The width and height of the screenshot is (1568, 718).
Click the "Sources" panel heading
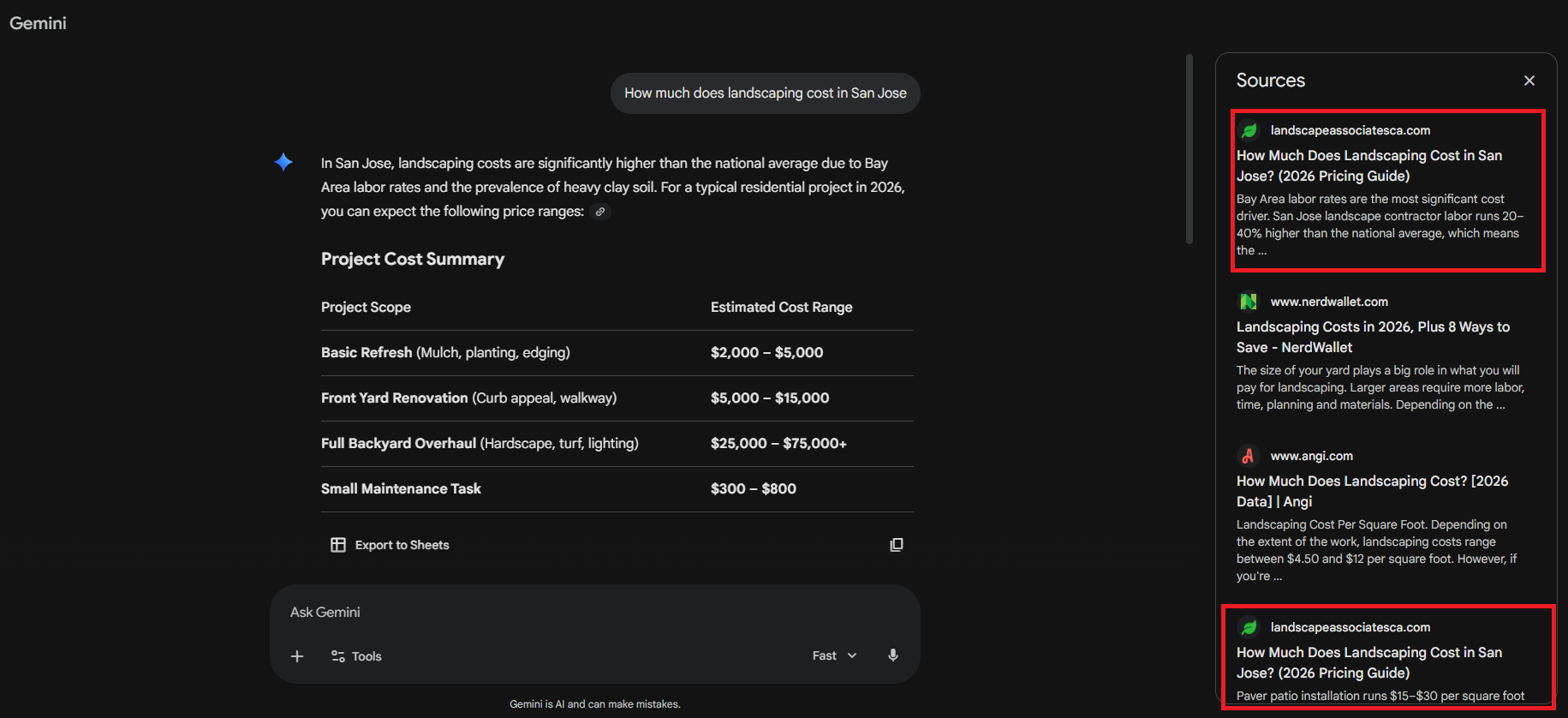pyautogui.click(x=1271, y=81)
